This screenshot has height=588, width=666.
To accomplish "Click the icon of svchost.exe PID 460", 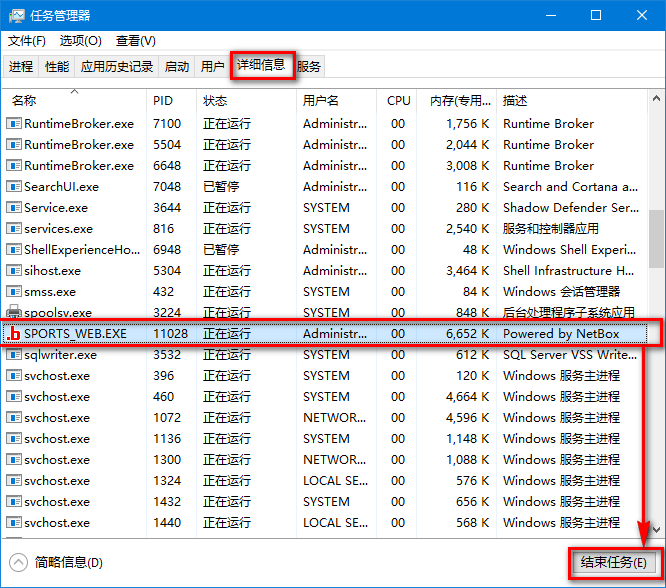I will (14, 396).
